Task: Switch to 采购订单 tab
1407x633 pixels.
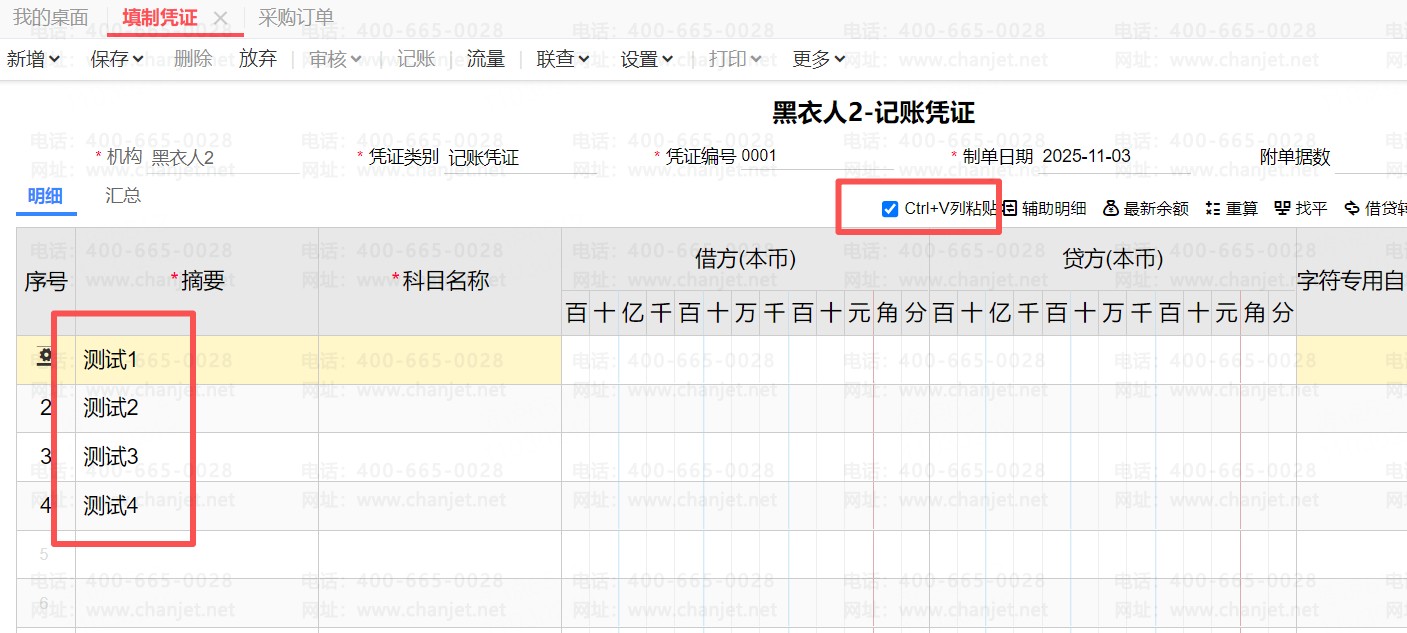Action: coord(296,18)
